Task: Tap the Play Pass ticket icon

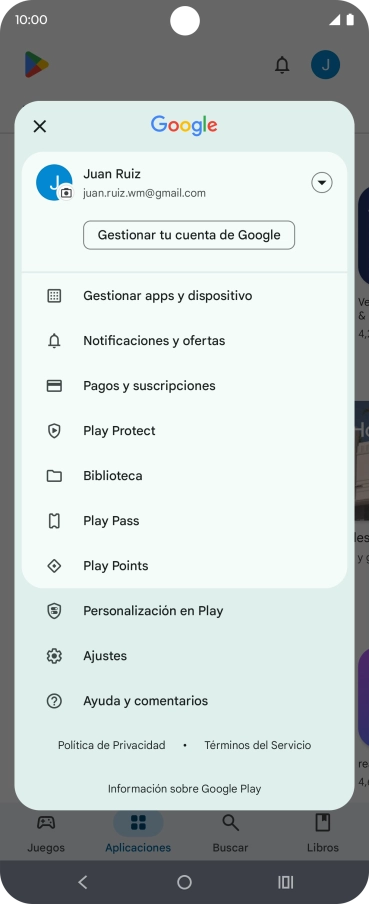Action: pos(54,521)
